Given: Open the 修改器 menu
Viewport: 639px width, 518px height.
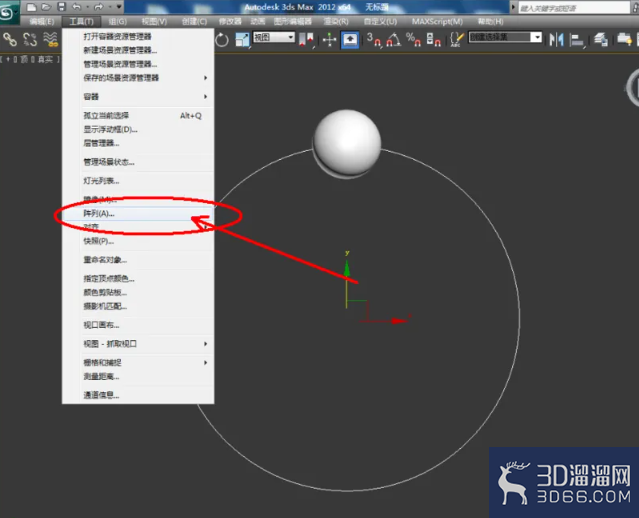Looking at the screenshot, I should click(x=230, y=22).
